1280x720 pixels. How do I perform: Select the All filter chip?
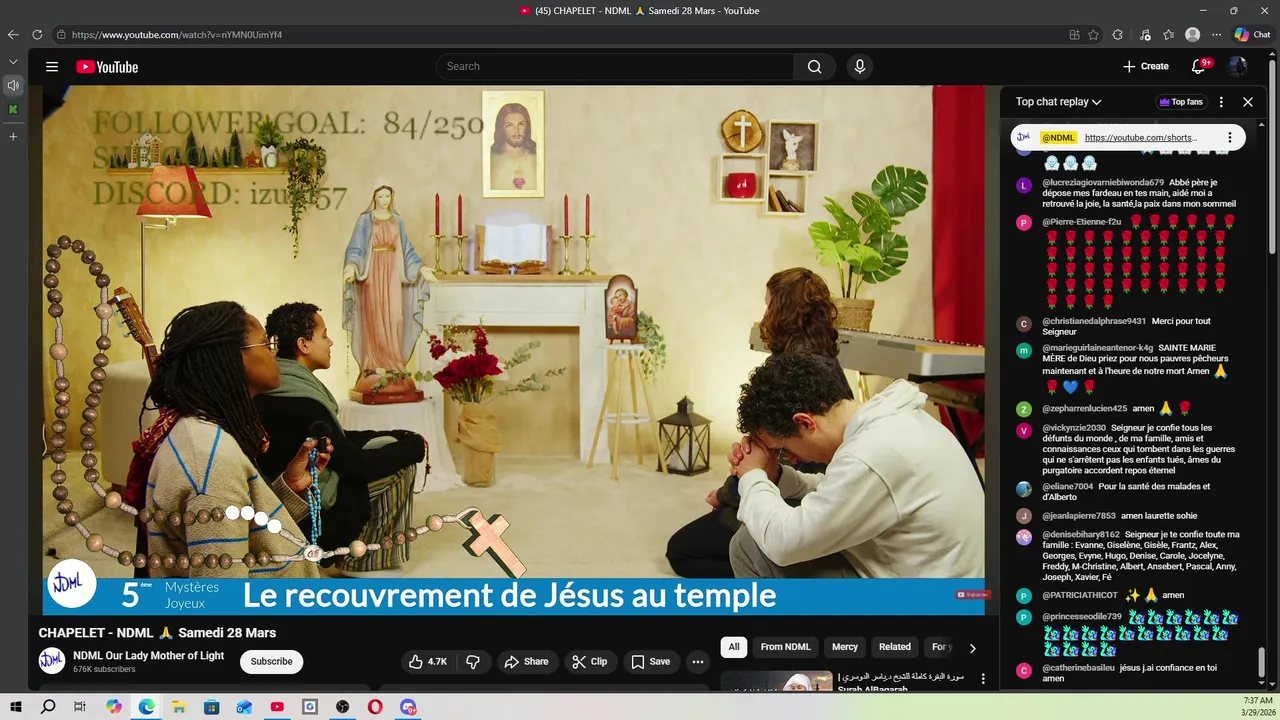click(734, 647)
